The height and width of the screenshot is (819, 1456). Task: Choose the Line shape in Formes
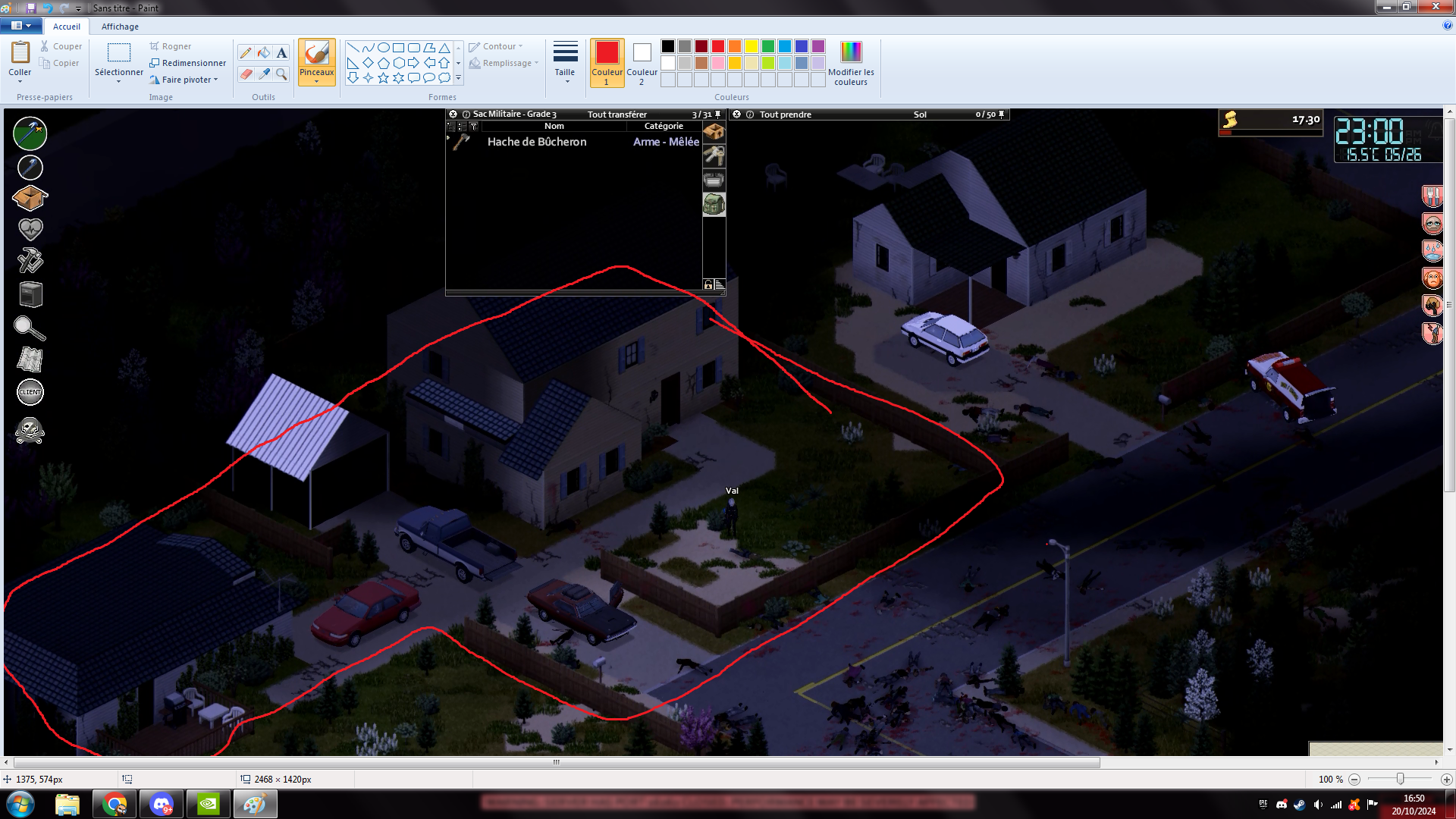click(x=353, y=47)
